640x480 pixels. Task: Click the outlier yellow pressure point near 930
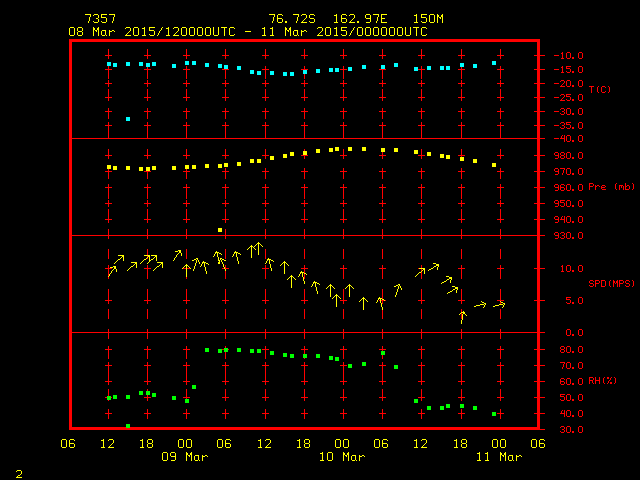(220, 230)
